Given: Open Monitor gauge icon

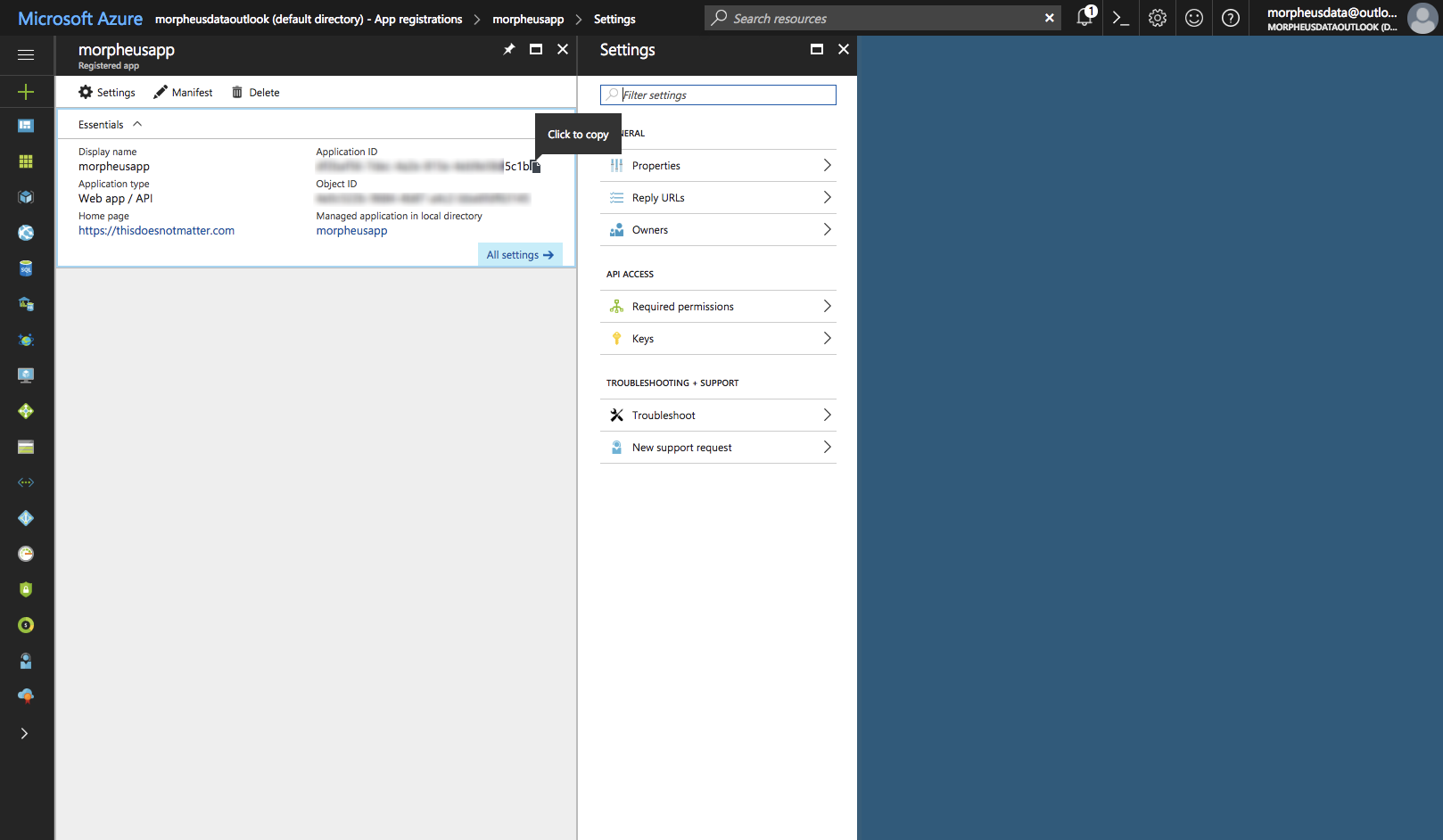Looking at the screenshot, I should (x=26, y=554).
